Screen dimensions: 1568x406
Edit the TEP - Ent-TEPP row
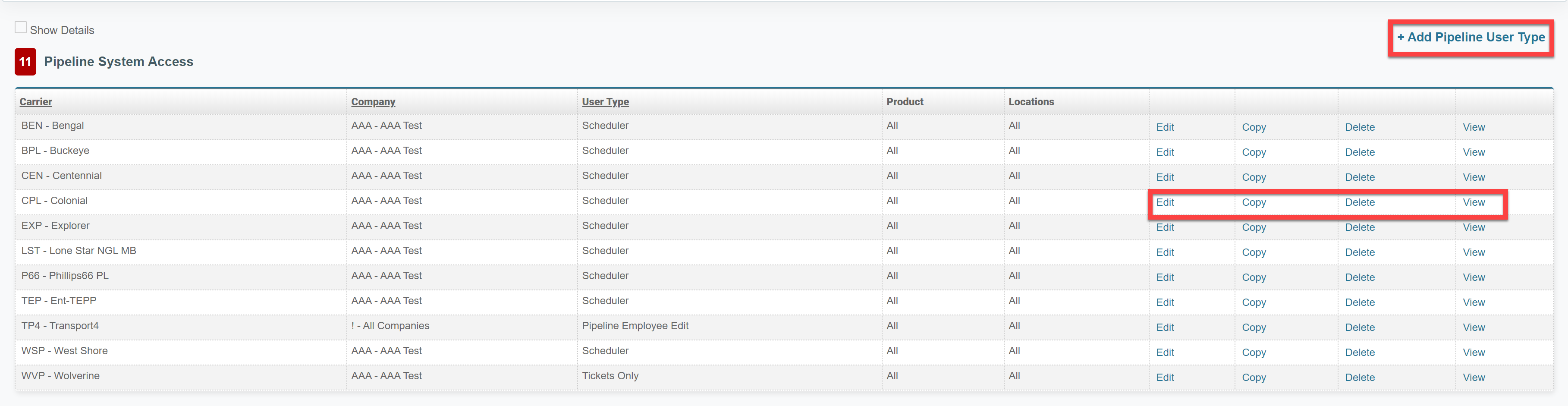[x=1164, y=302]
